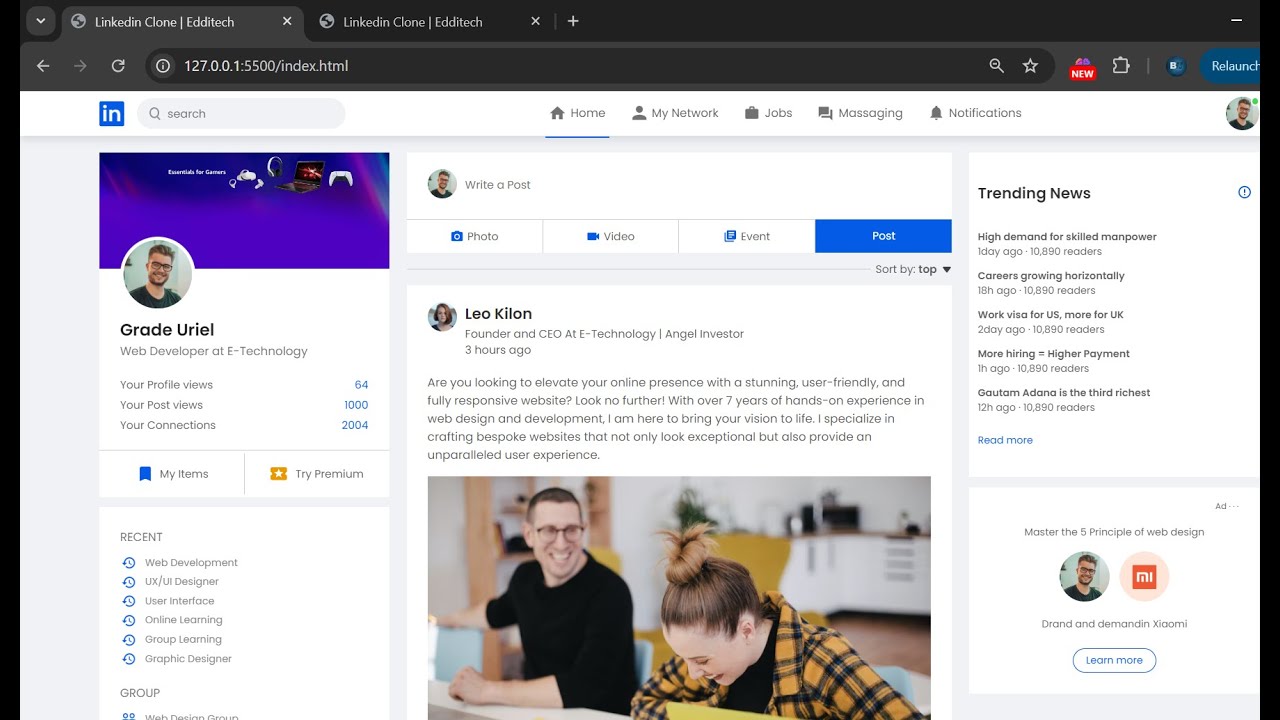
Task: Go to My Network
Action: (675, 113)
